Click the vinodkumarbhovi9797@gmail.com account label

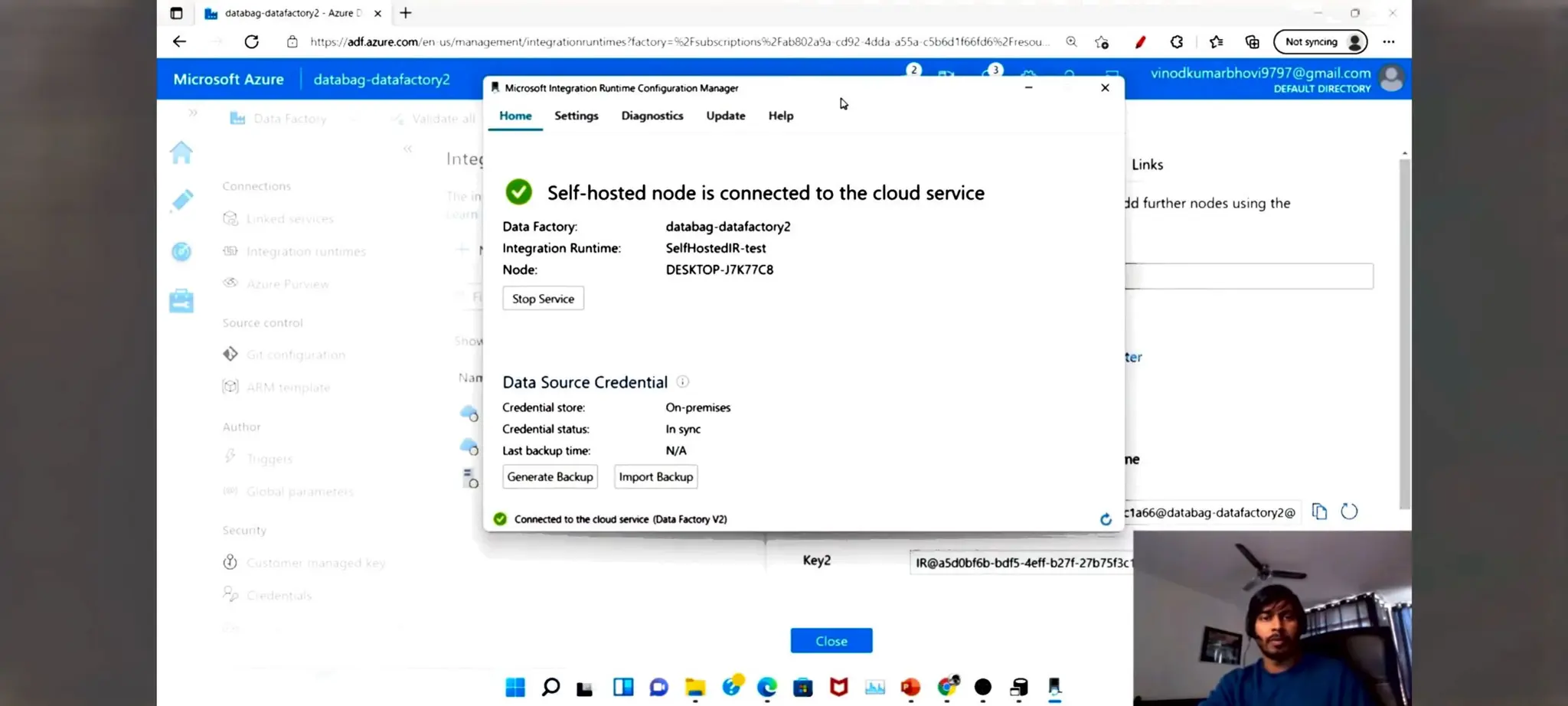coord(1260,73)
